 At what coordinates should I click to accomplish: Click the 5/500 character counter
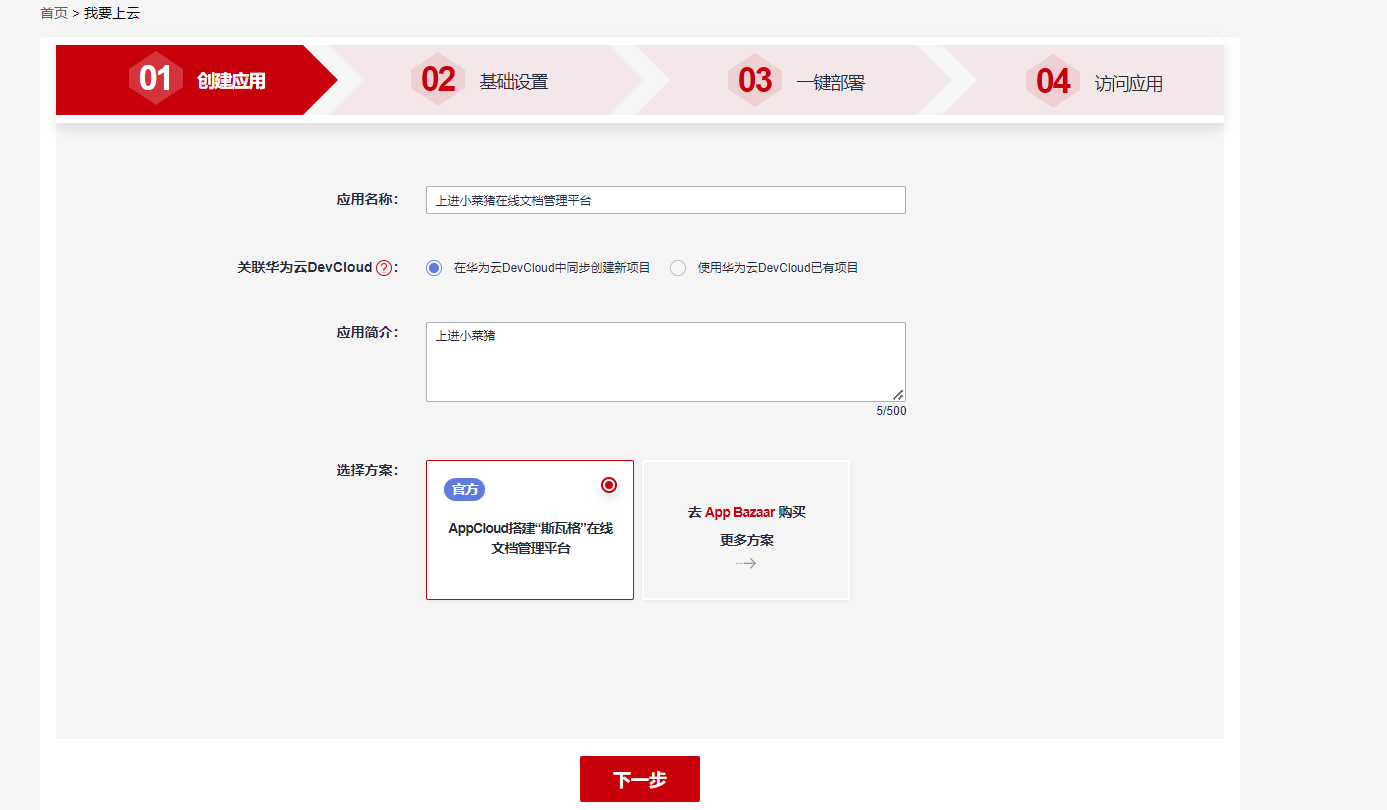892,411
